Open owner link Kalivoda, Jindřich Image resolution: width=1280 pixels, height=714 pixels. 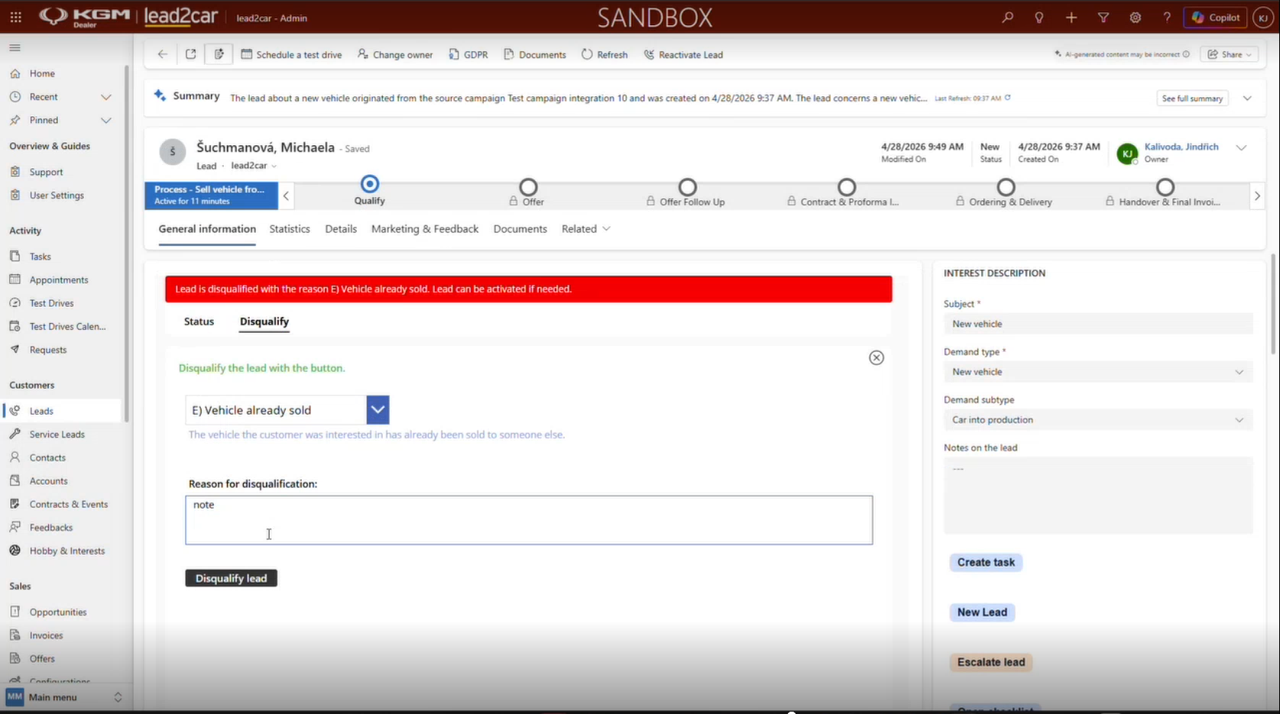[x=1182, y=147]
